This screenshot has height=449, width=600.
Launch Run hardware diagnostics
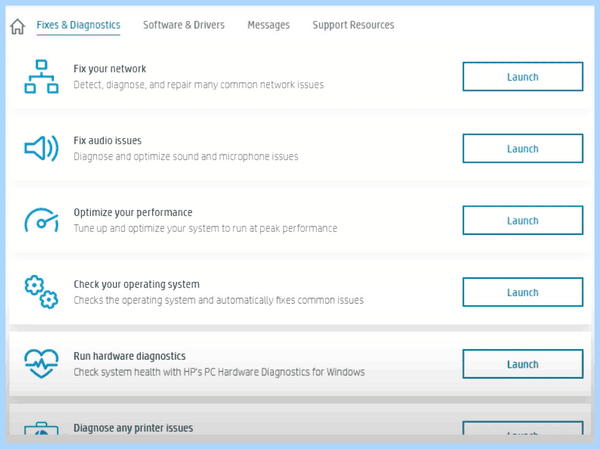523,364
